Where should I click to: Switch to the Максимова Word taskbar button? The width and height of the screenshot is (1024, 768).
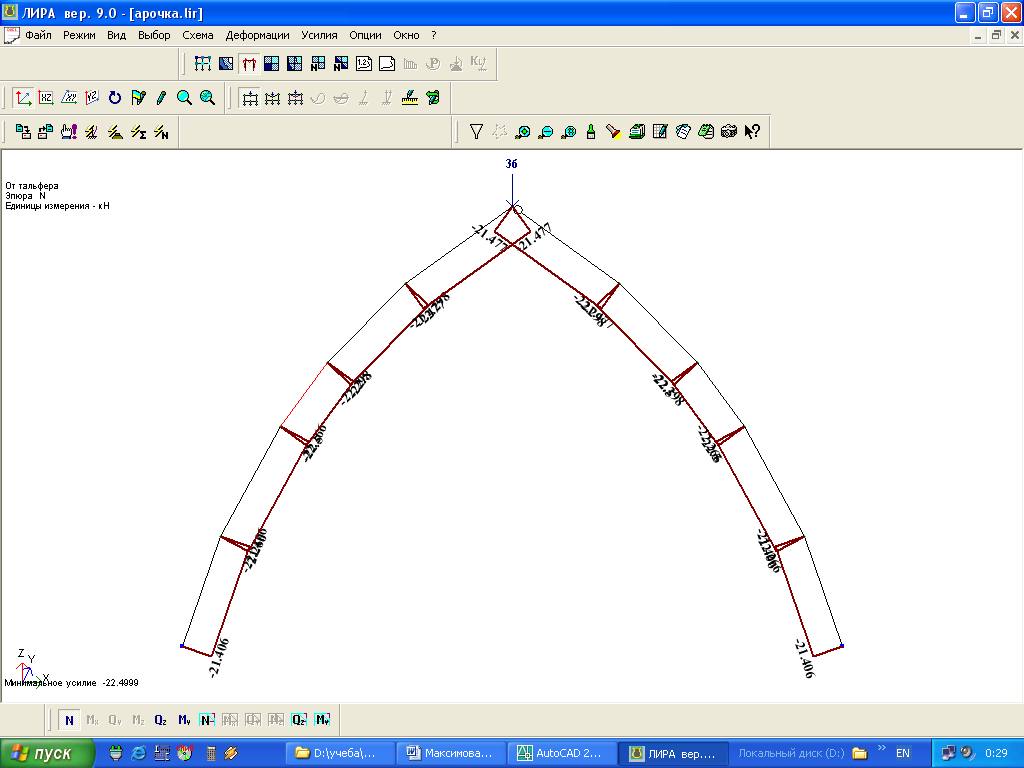[451, 754]
